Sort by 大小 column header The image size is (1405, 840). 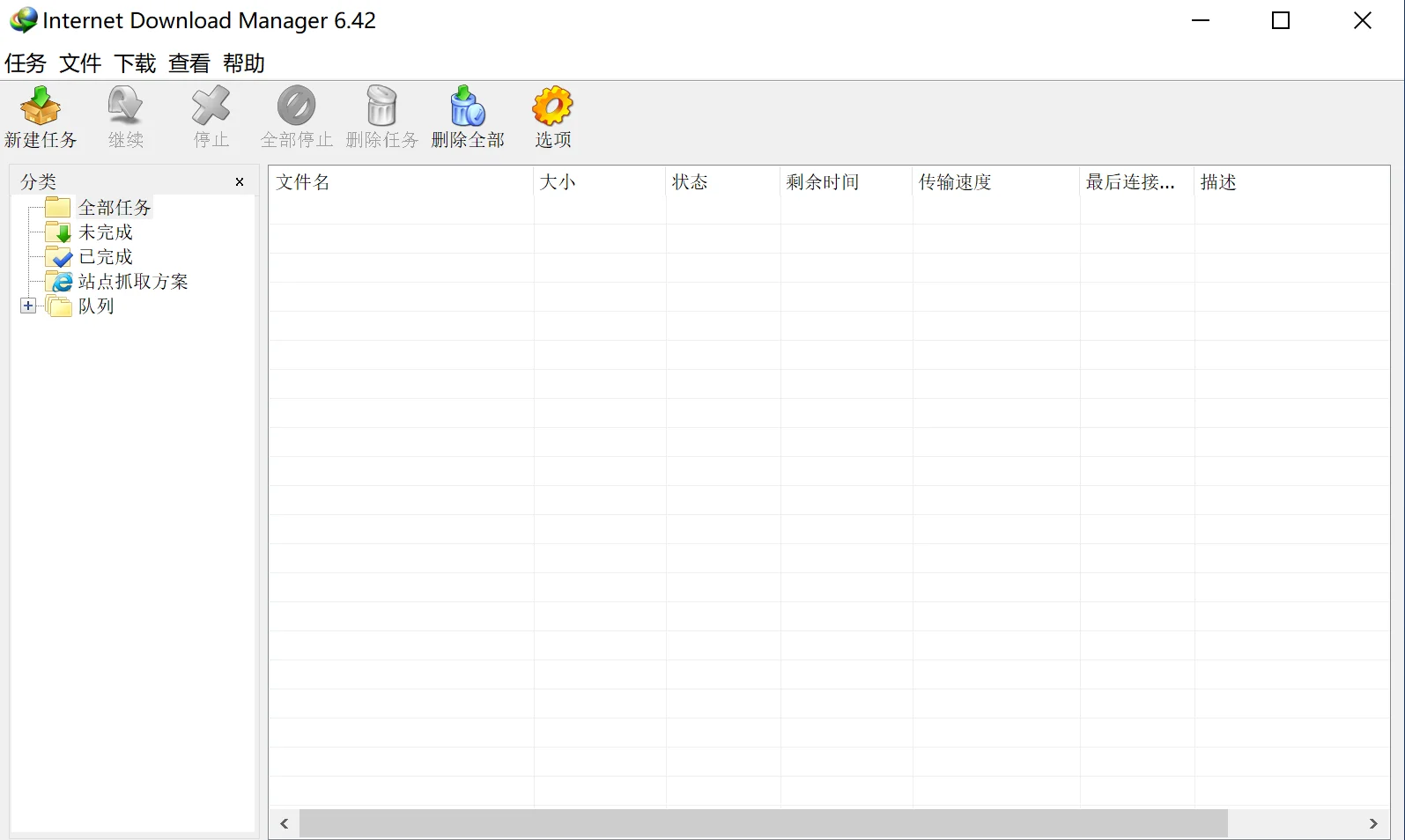tap(599, 181)
